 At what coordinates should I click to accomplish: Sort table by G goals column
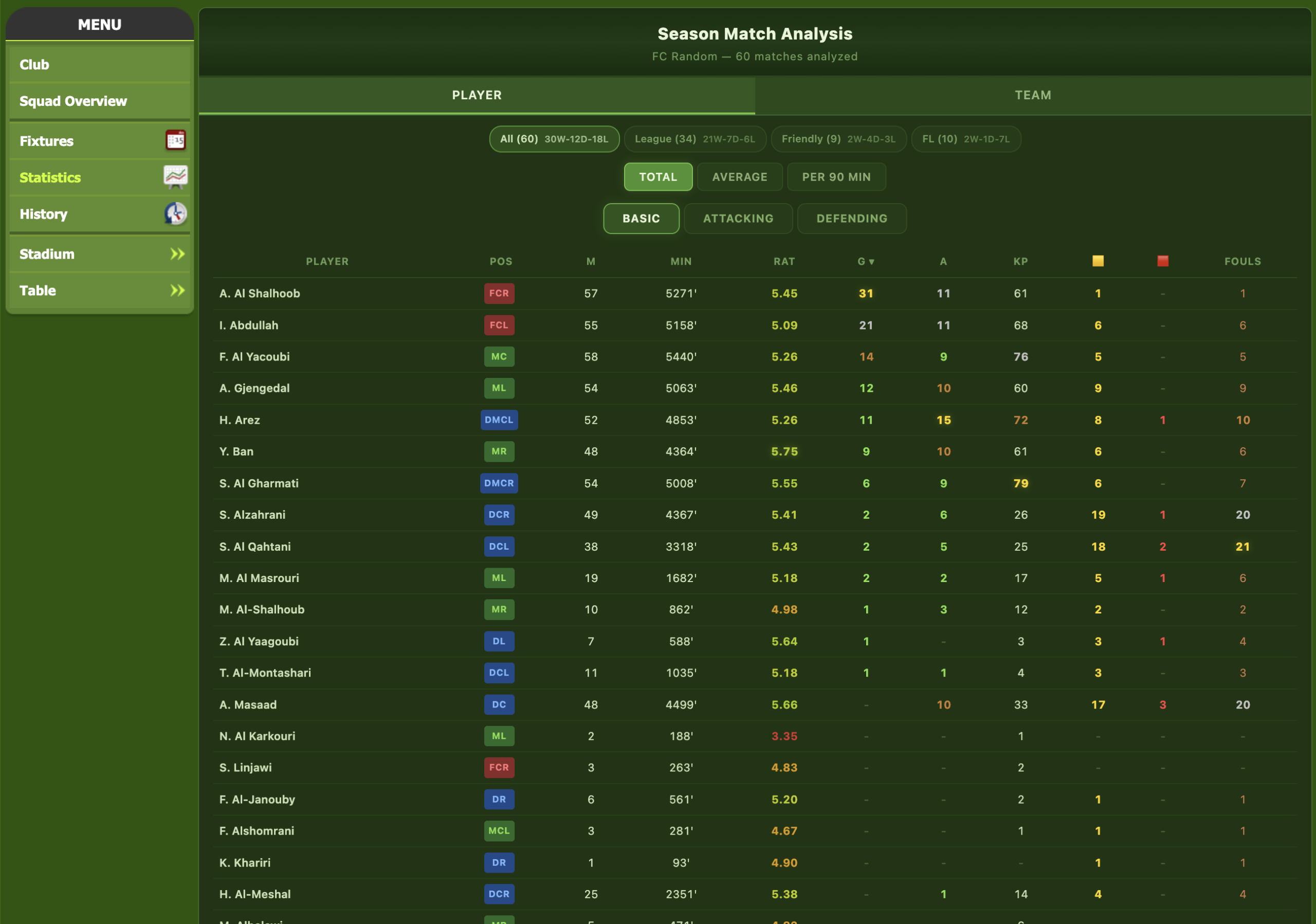[x=866, y=262]
